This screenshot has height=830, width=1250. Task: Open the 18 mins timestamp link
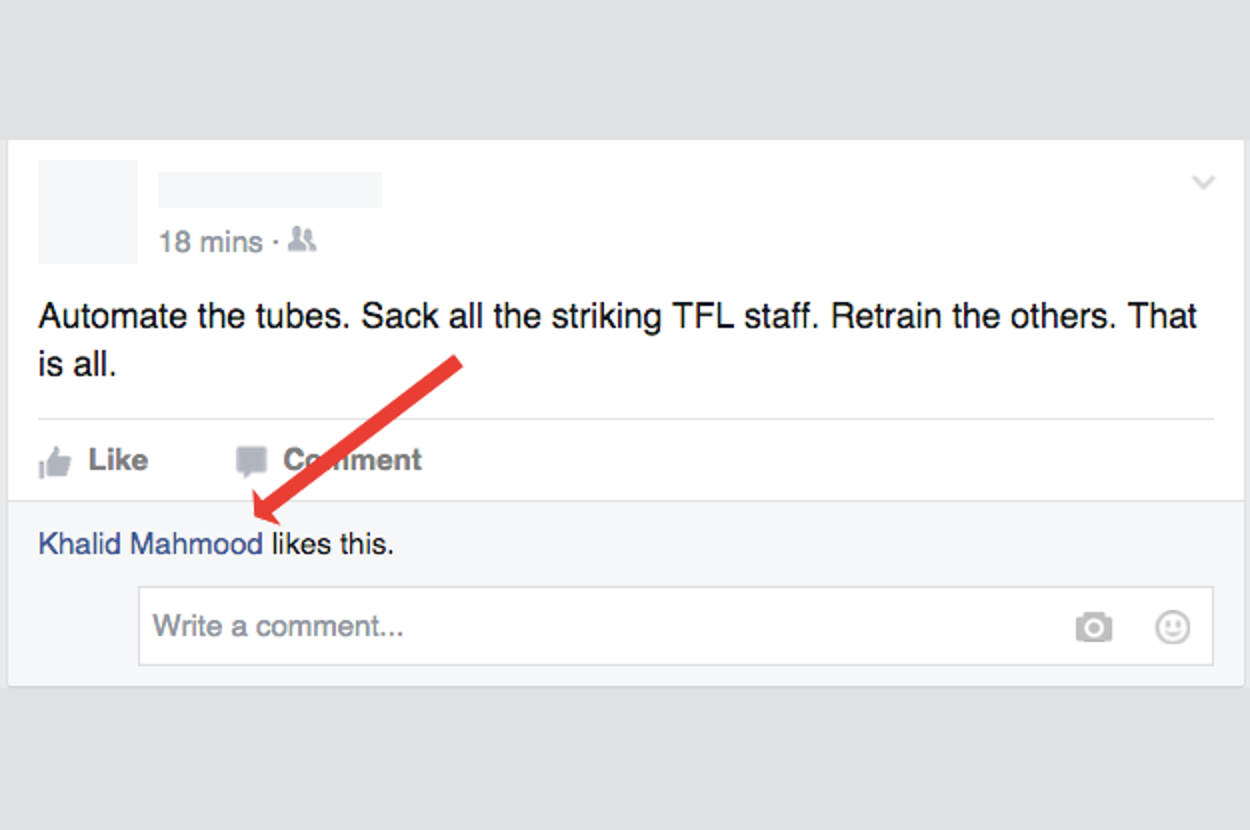pyautogui.click(x=210, y=242)
